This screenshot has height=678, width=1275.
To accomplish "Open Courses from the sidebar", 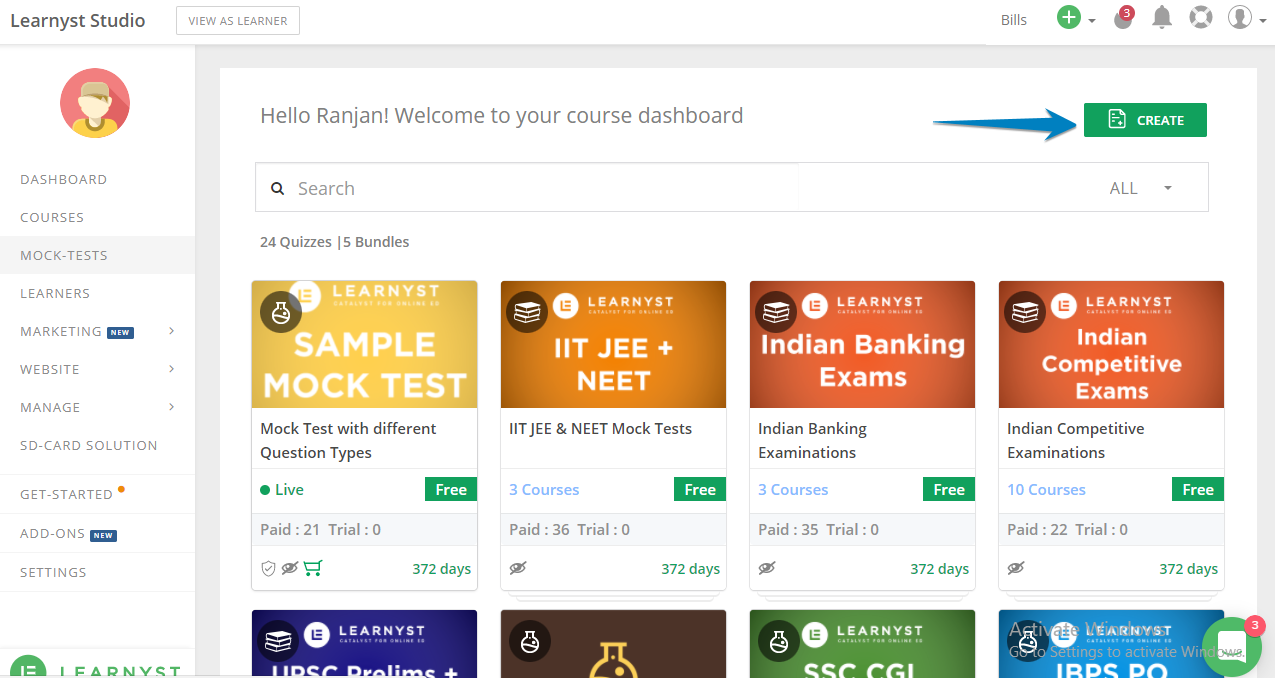I will click(x=52, y=217).
